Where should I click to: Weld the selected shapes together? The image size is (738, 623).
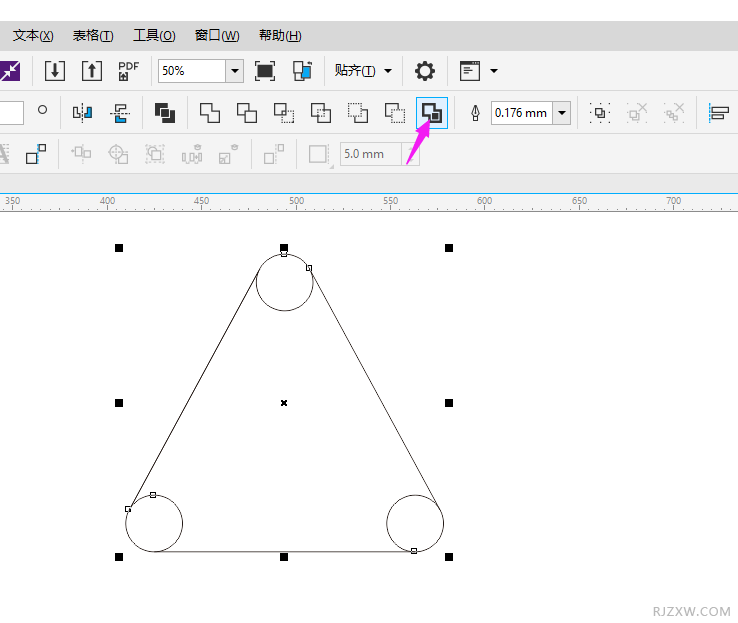click(210, 113)
